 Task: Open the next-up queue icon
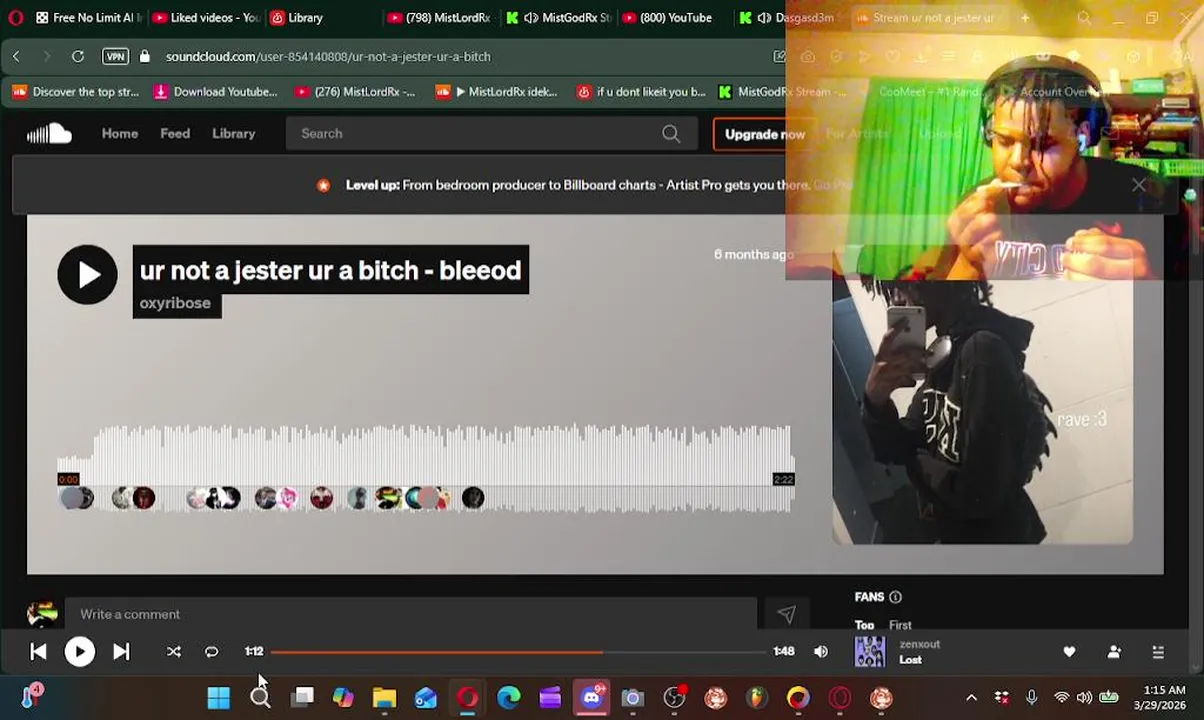(x=1158, y=652)
